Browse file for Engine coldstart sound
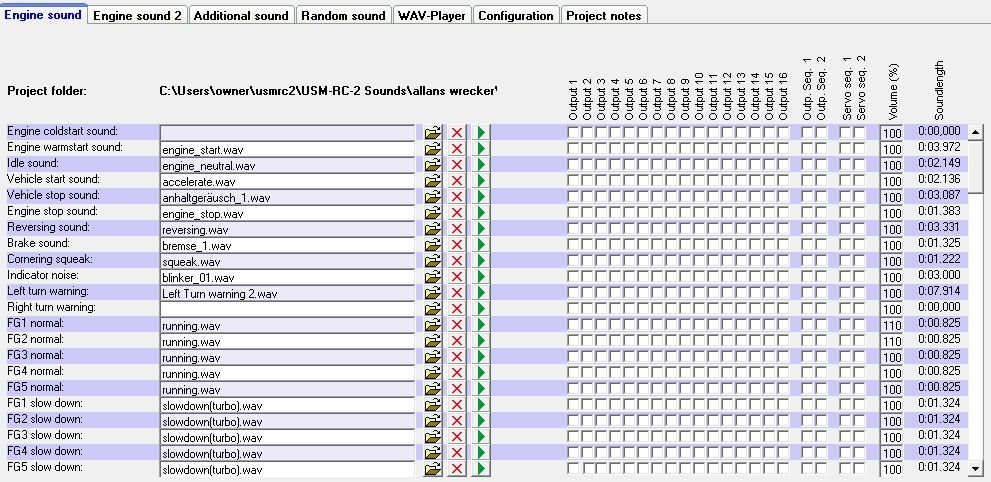Image resolution: width=991 pixels, height=482 pixels. click(432, 132)
